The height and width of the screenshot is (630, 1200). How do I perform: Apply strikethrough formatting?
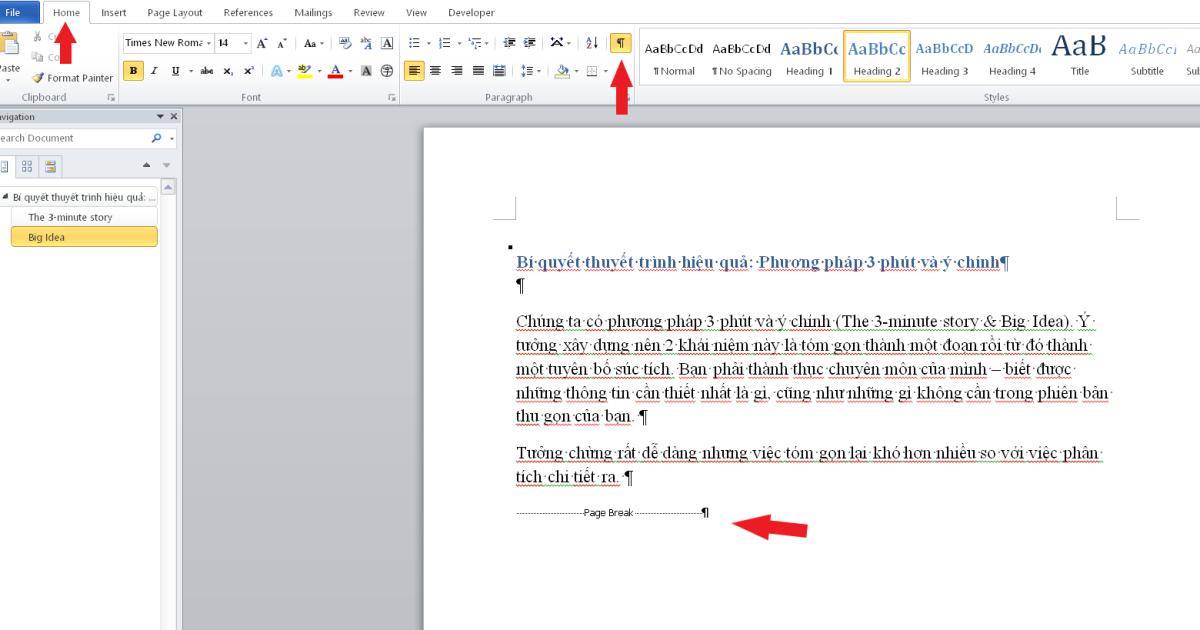[x=206, y=71]
